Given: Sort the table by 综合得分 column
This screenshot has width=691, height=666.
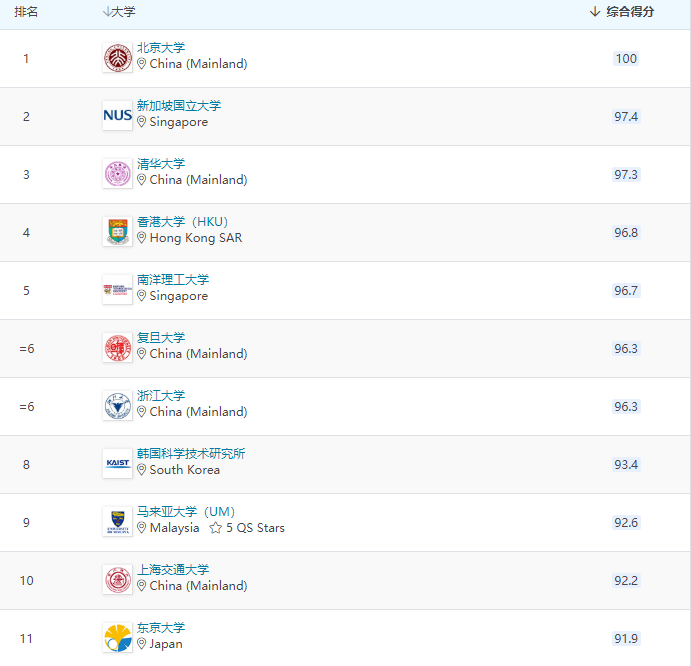Looking at the screenshot, I should (623, 12).
